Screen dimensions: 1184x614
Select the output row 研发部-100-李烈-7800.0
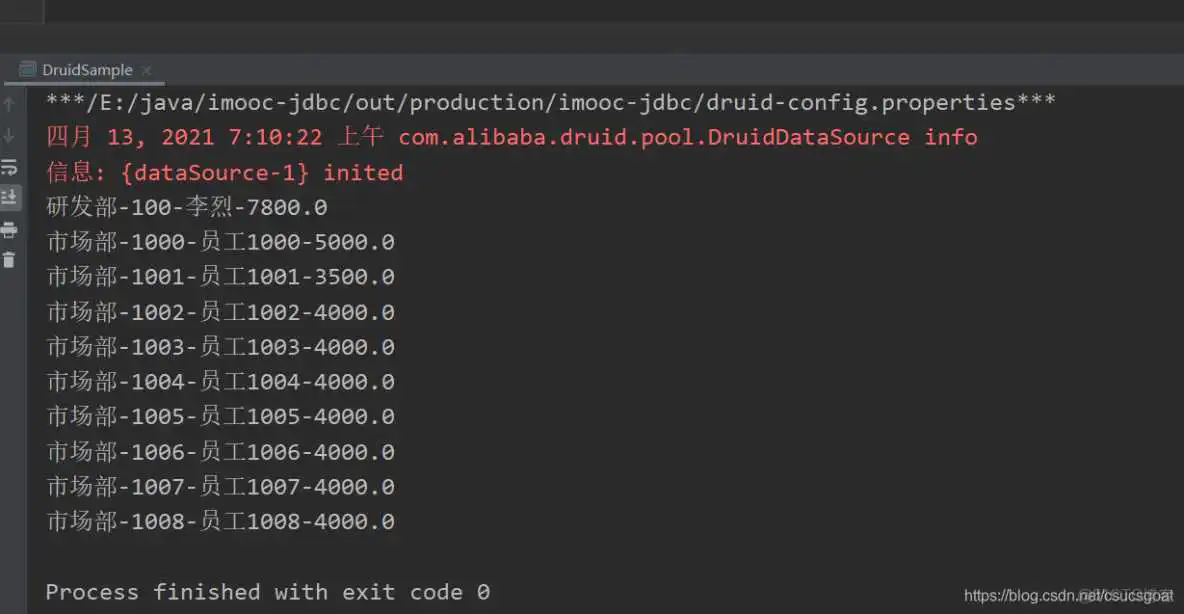click(187, 207)
